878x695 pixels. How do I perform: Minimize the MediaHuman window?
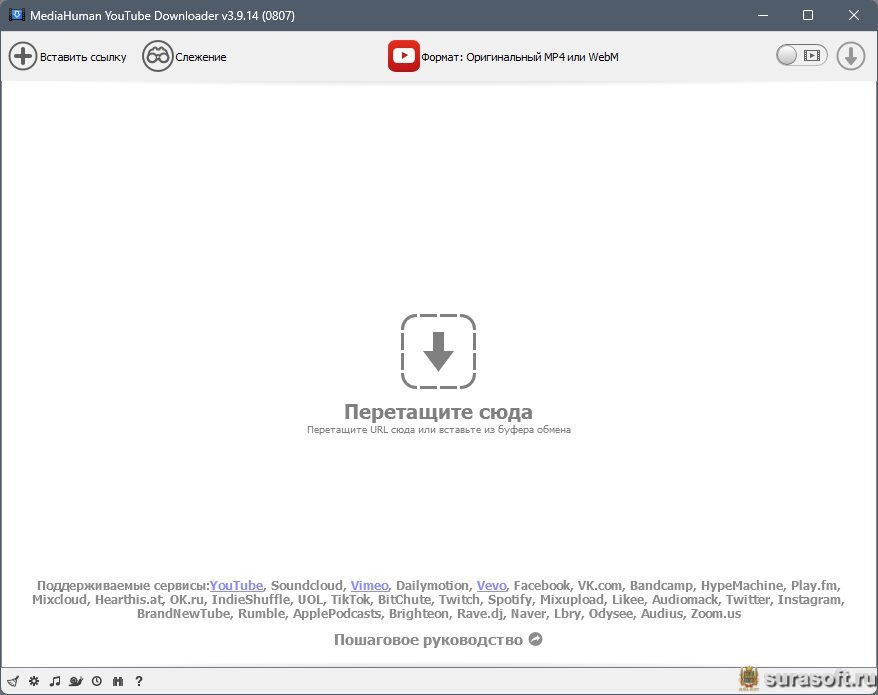click(x=763, y=15)
